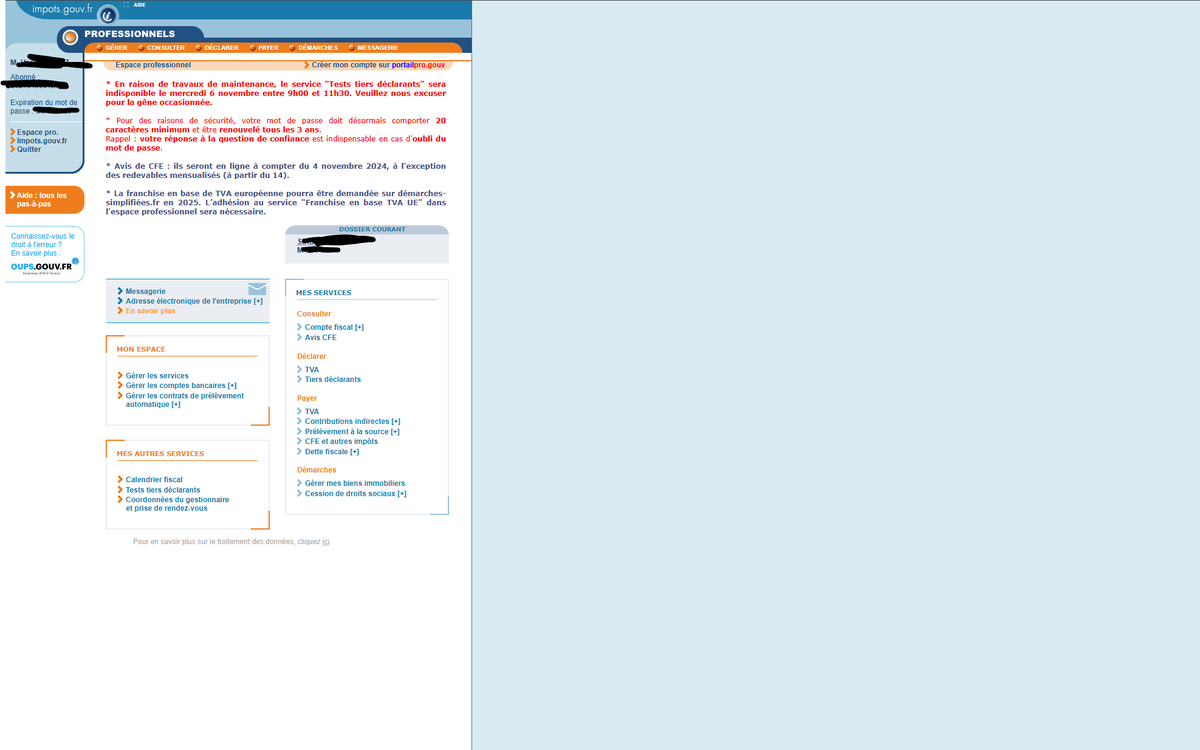Open the GÉRER menu

(116, 48)
